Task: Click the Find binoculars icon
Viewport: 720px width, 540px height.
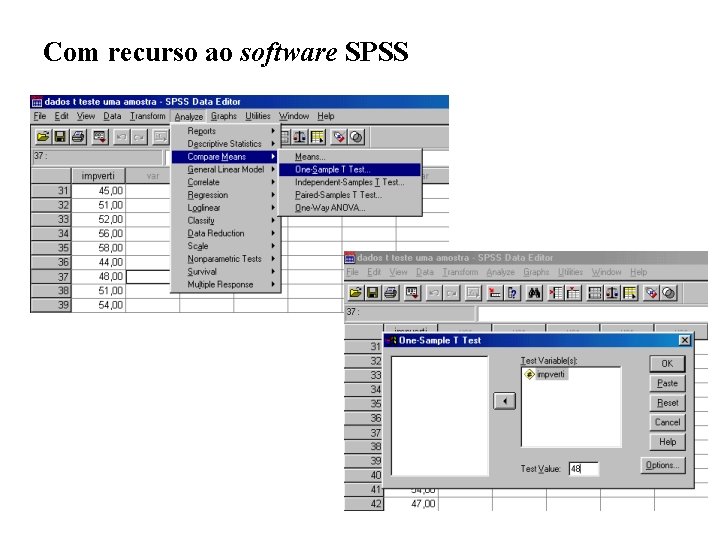Action: click(x=534, y=292)
